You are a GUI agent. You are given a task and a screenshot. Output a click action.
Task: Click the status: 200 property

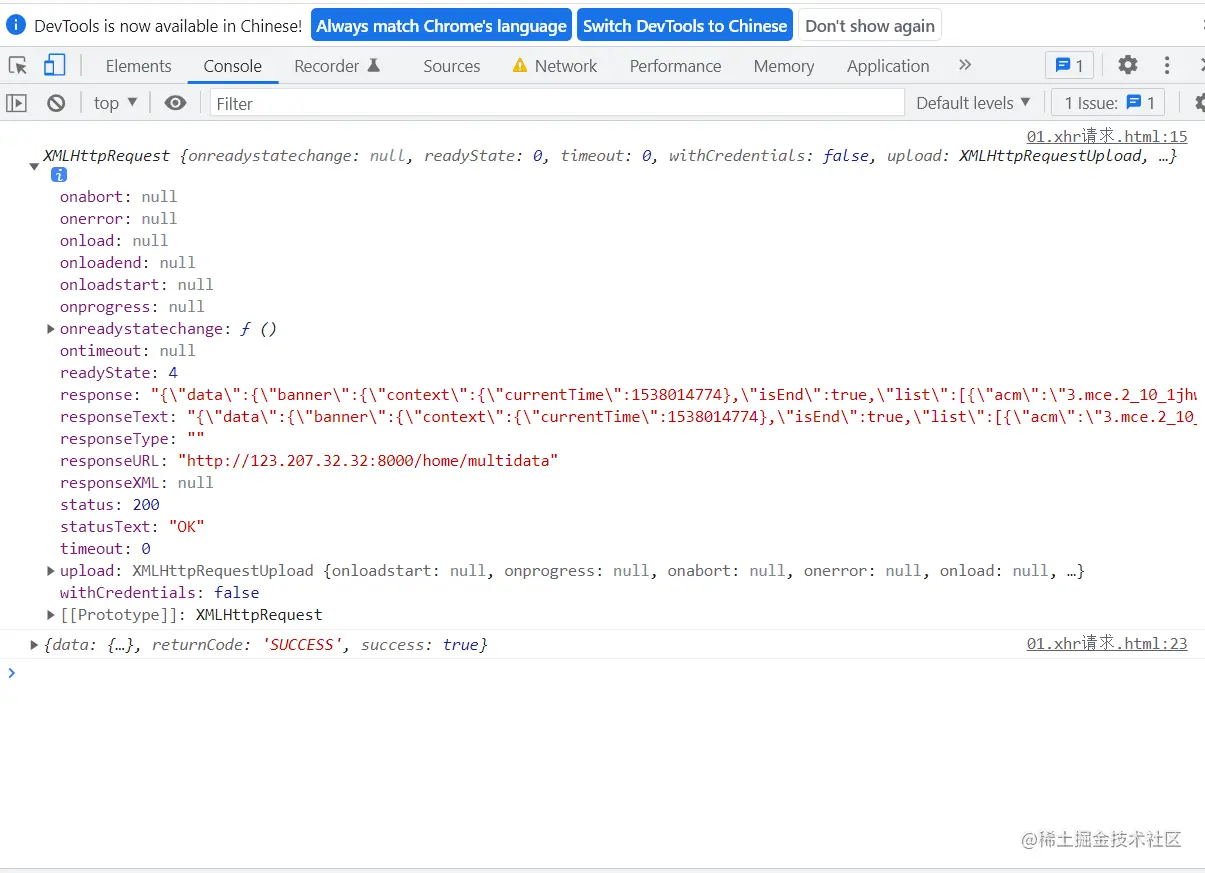(110, 505)
